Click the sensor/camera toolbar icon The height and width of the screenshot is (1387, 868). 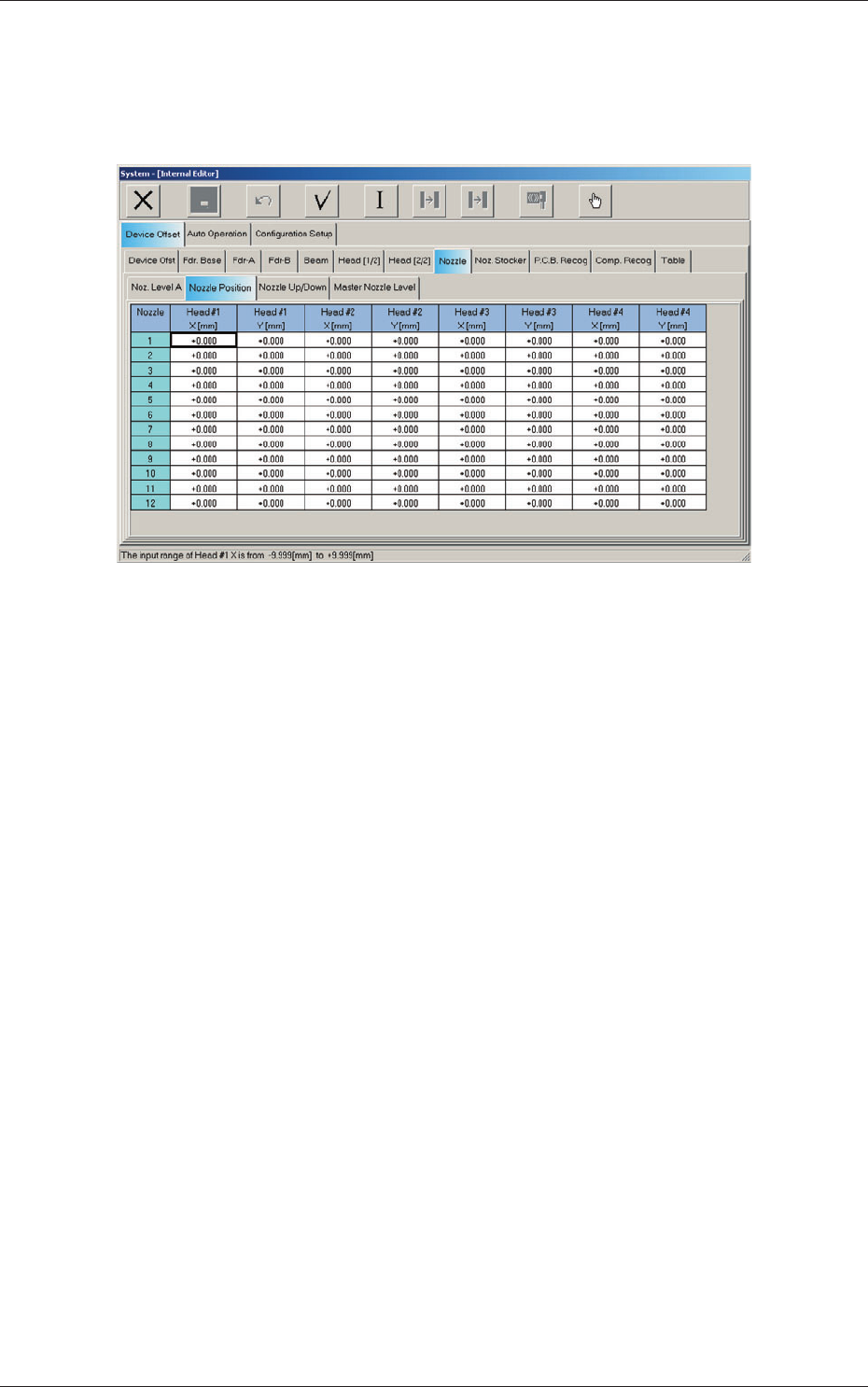pyautogui.click(x=537, y=201)
